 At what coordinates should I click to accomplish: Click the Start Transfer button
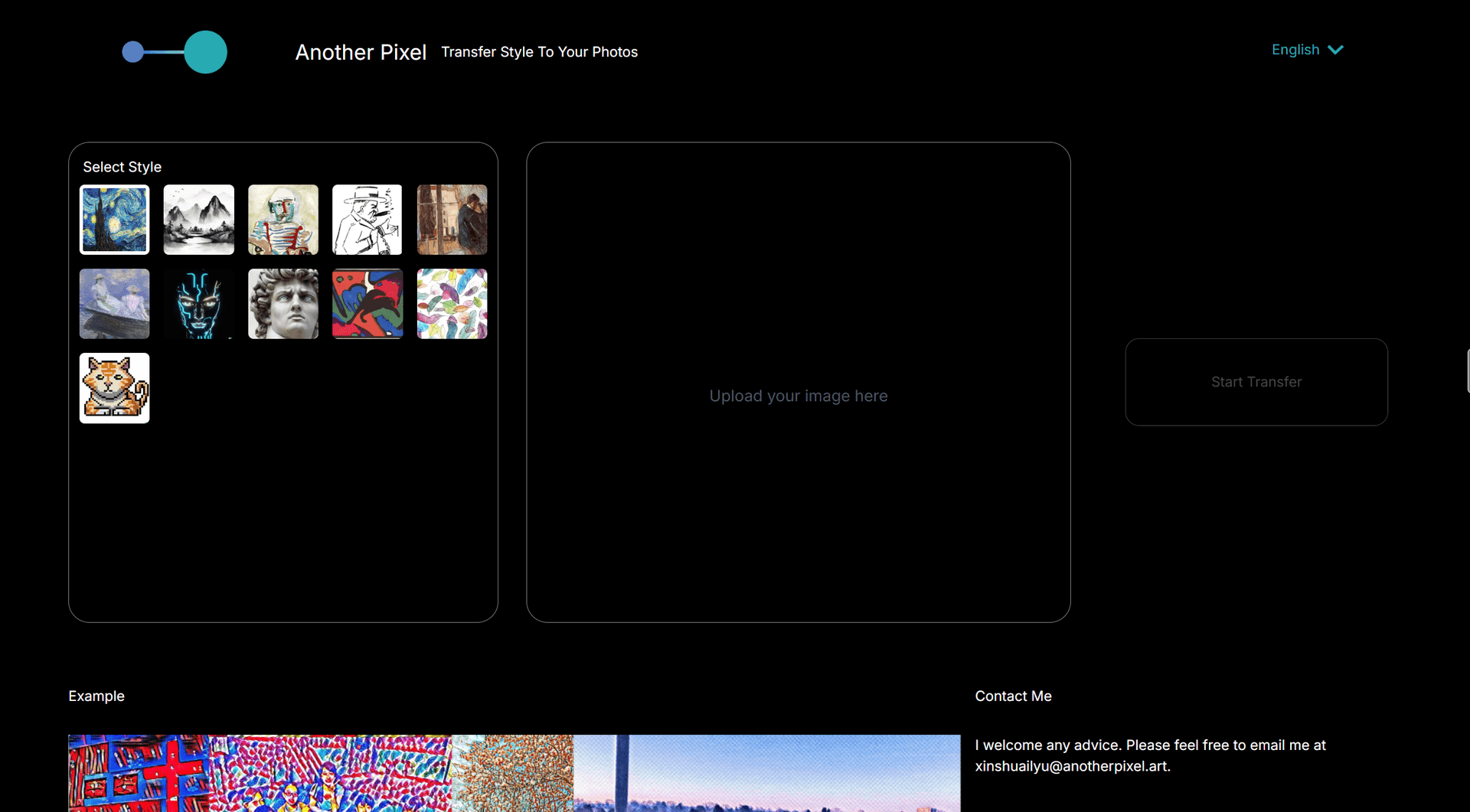(1256, 382)
